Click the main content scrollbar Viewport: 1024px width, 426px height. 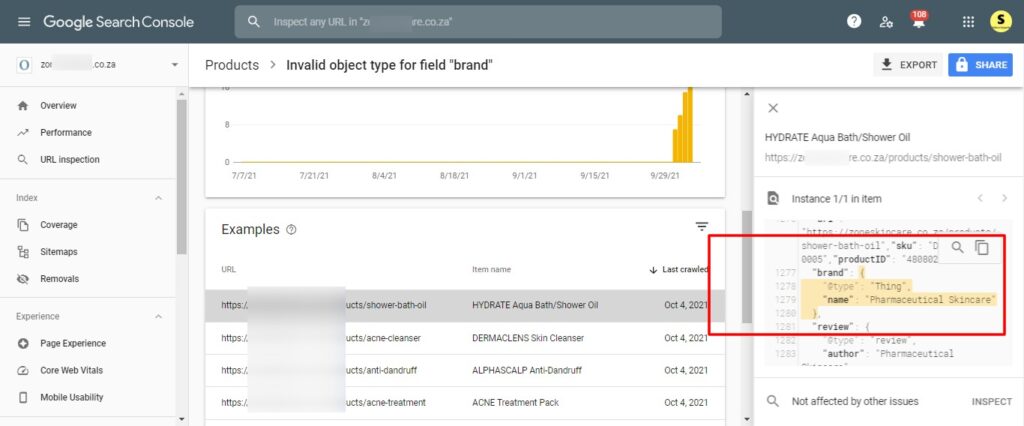coord(746,266)
